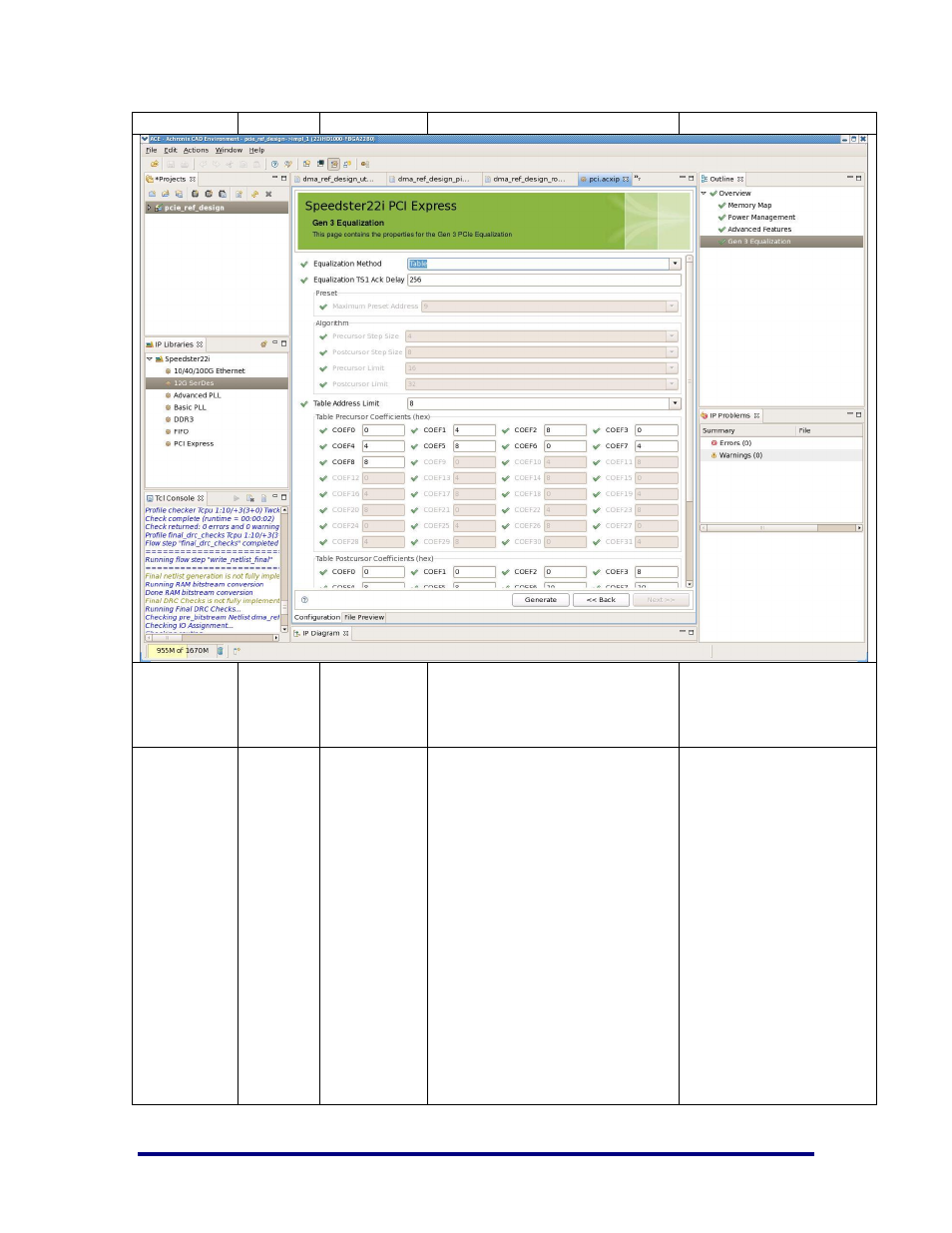This screenshot has width=952, height=1233.
Task: Collapse the Overview node in Outline
Action: [704, 193]
